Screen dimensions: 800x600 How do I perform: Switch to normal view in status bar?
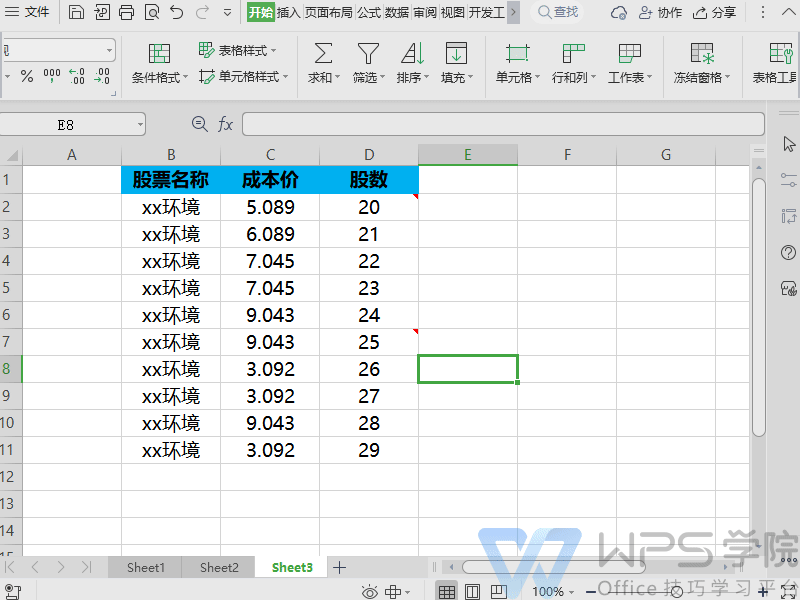click(x=447, y=592)
